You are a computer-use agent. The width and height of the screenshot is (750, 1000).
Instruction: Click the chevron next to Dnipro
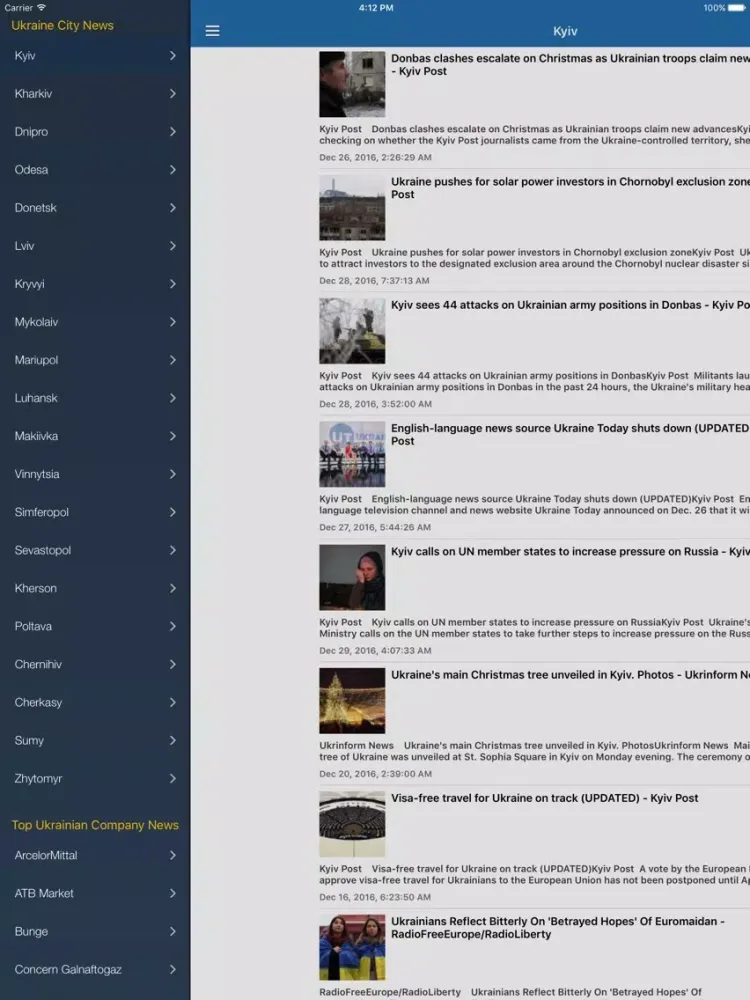pos(173,131)
